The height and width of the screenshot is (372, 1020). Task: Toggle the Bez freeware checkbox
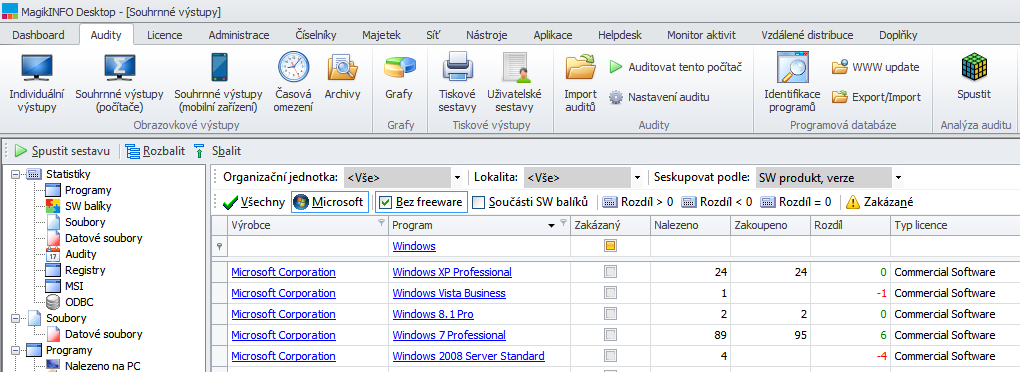tap(385, 202)
